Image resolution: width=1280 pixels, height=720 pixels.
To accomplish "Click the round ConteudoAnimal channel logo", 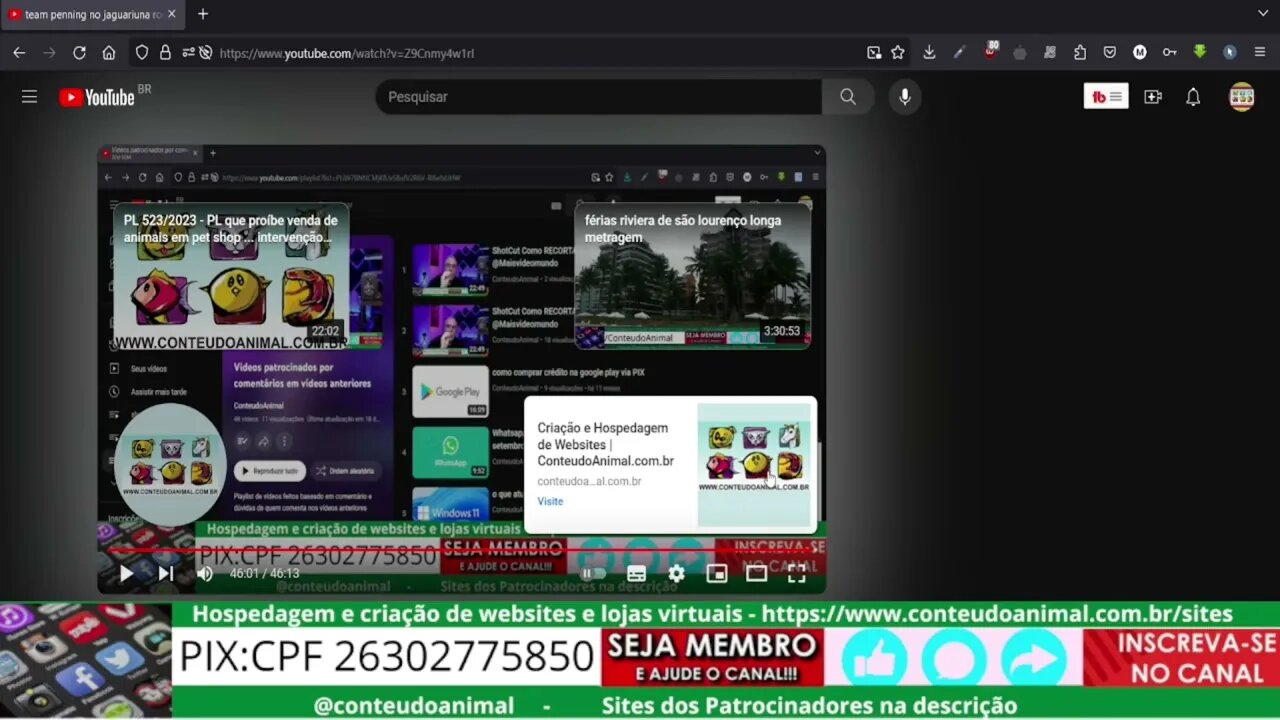I will pyautogui.click(x=170, y=465).
